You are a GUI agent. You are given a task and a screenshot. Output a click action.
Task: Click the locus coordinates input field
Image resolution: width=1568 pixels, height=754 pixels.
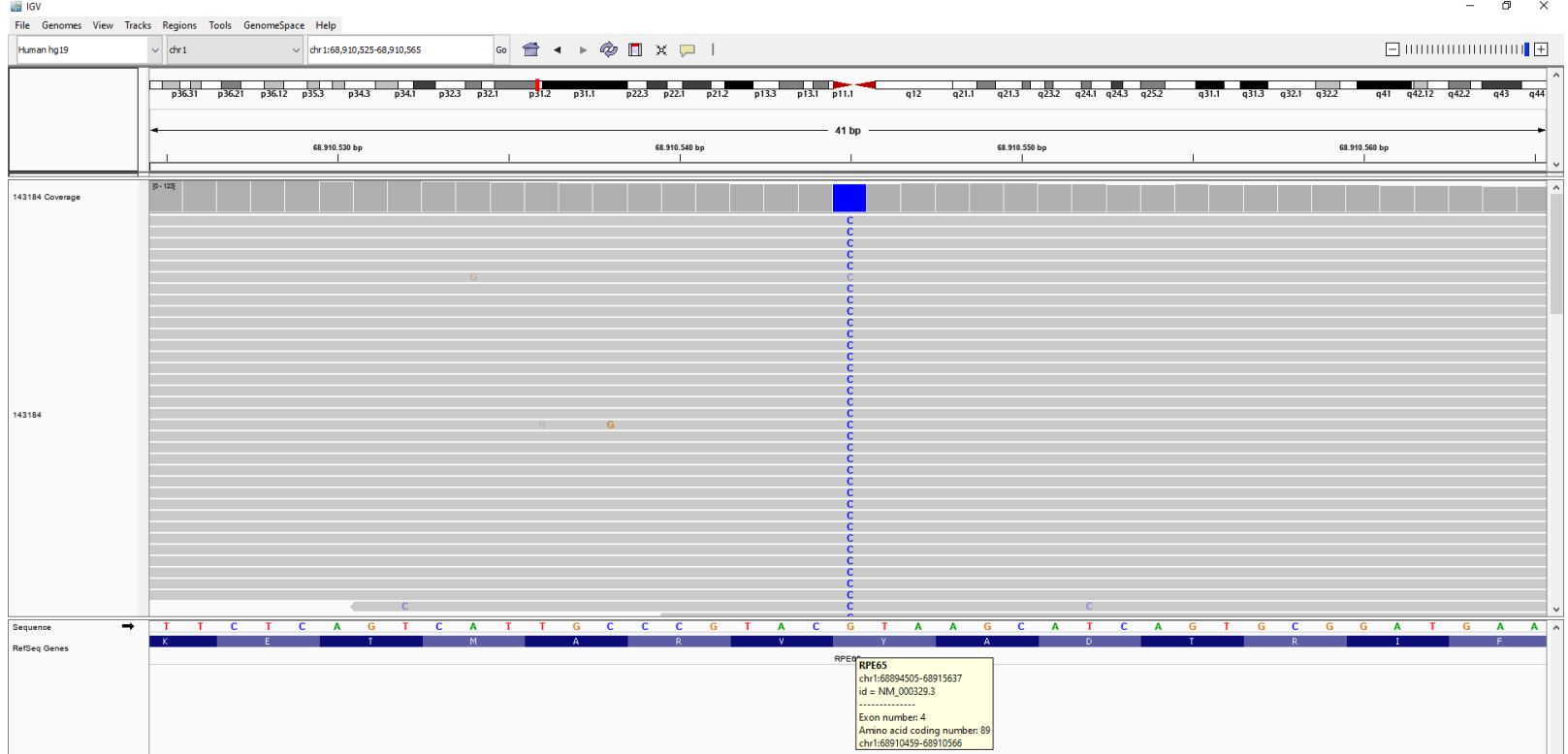click(x=400, y=49)
